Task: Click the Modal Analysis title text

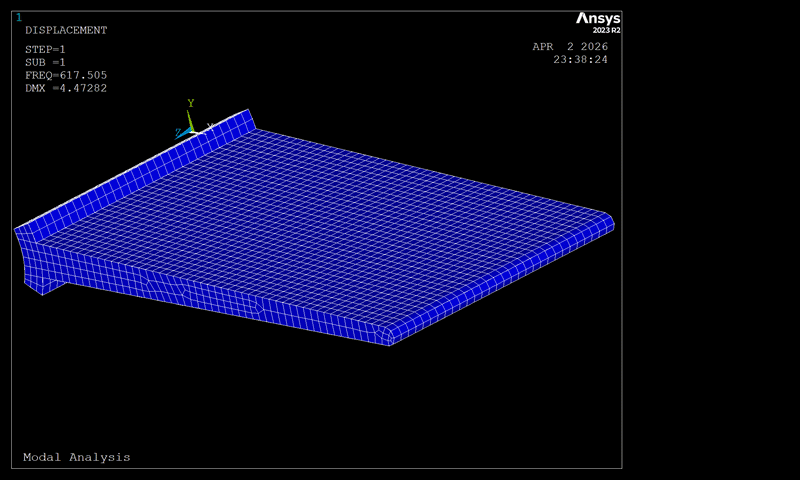Action: point(77,457)
